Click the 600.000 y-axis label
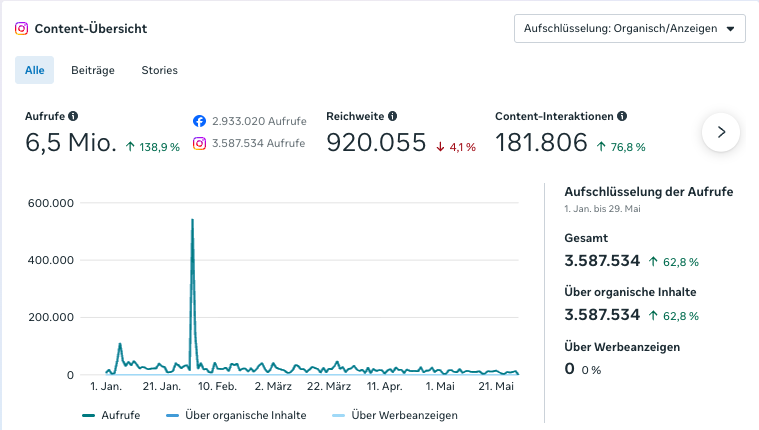The image size is (759, 430). point(51,203)
